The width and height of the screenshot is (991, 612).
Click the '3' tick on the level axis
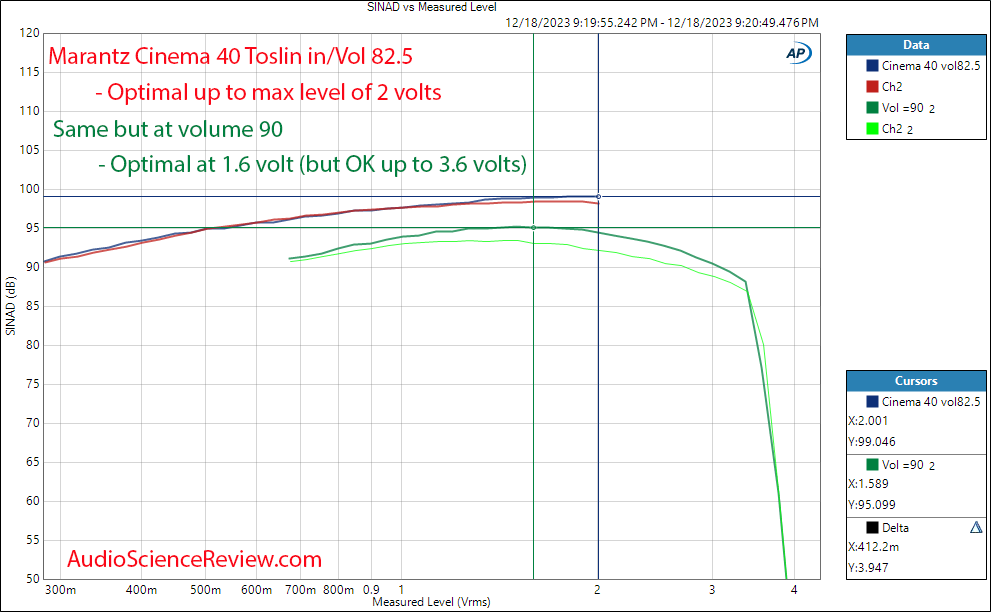pos(712,590)
